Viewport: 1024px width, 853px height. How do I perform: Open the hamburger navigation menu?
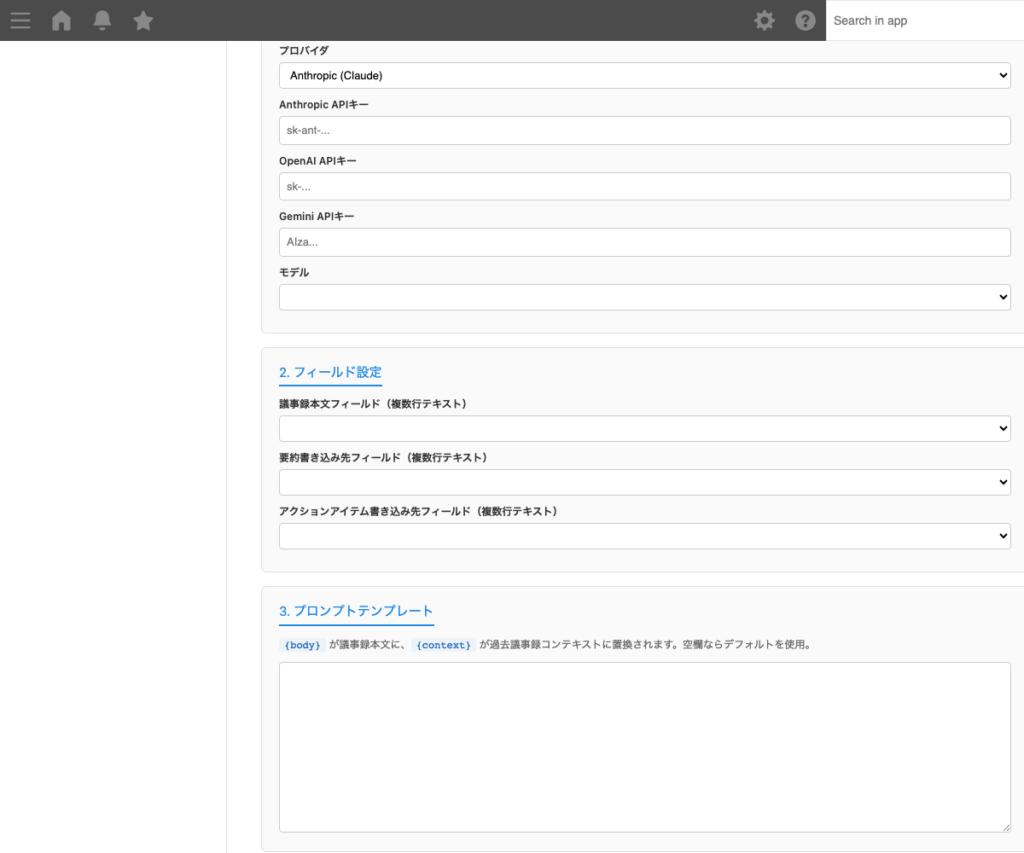click(x=20, y=20)
